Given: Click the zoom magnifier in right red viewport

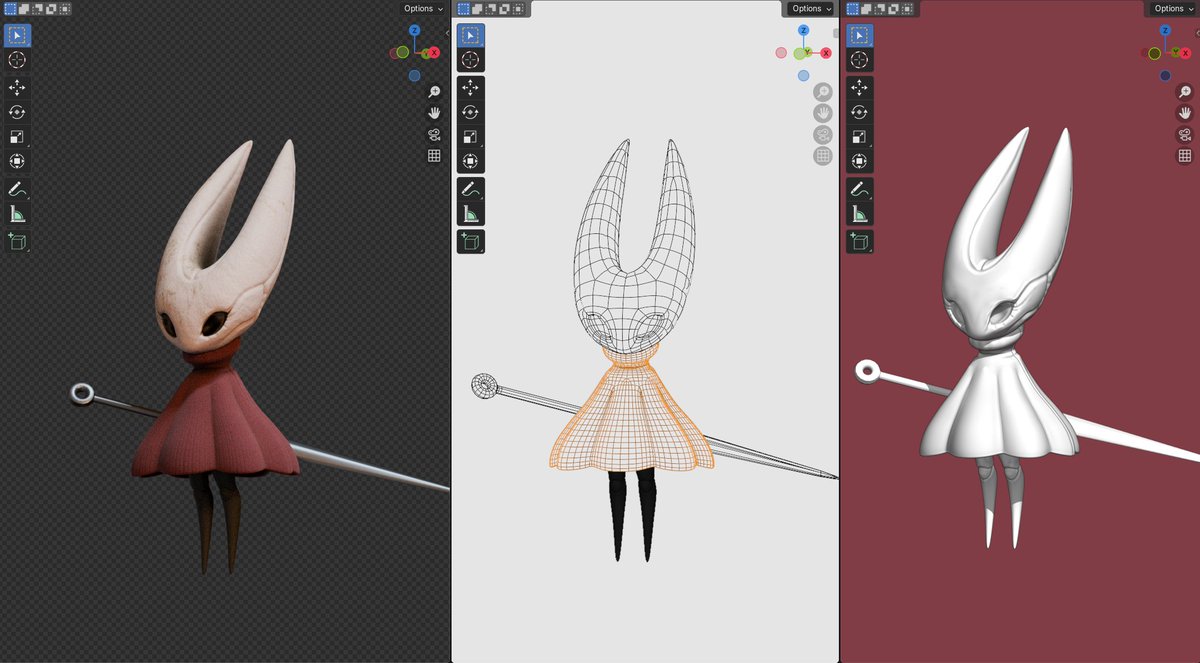Looking at the screenshot, I should click(x=1184, y=91).
